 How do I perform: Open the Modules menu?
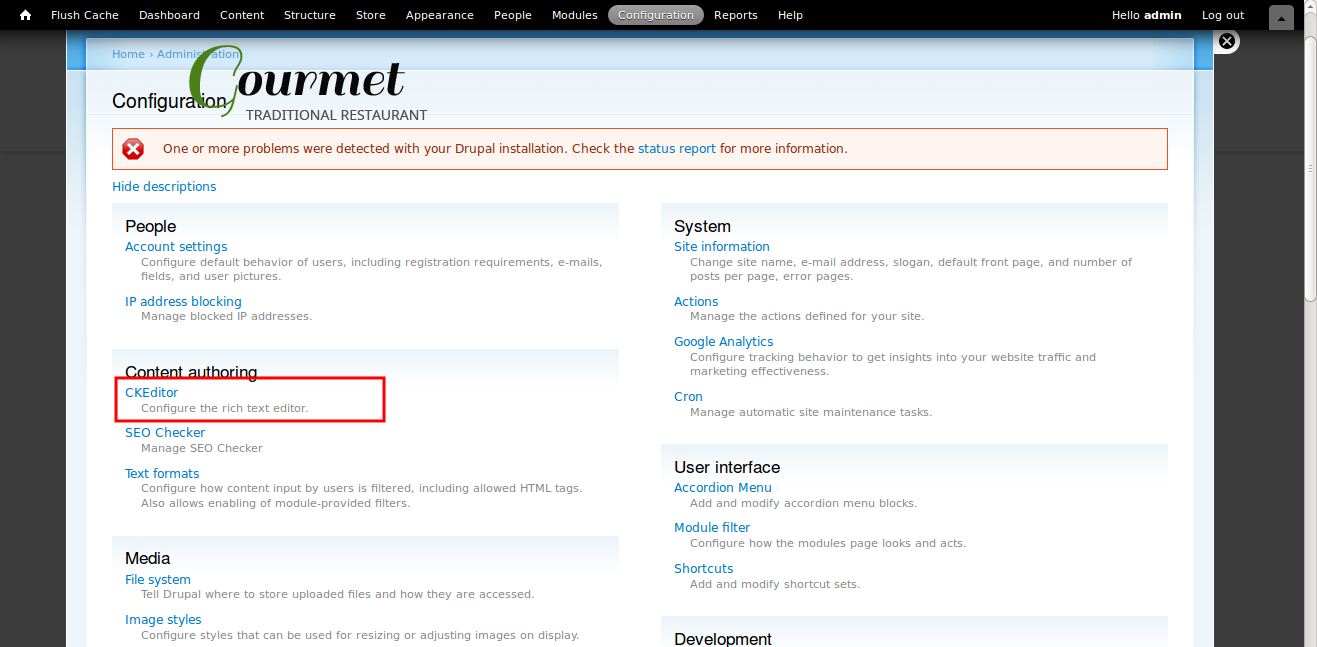(x=574, y=14)
